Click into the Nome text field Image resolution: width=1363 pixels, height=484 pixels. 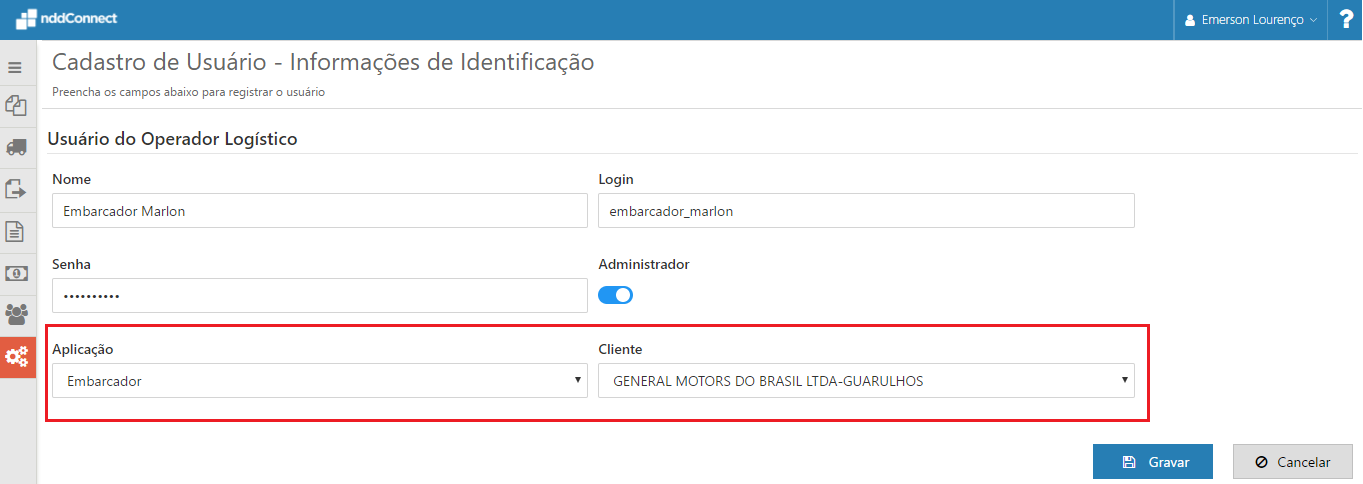coord(319,211)
